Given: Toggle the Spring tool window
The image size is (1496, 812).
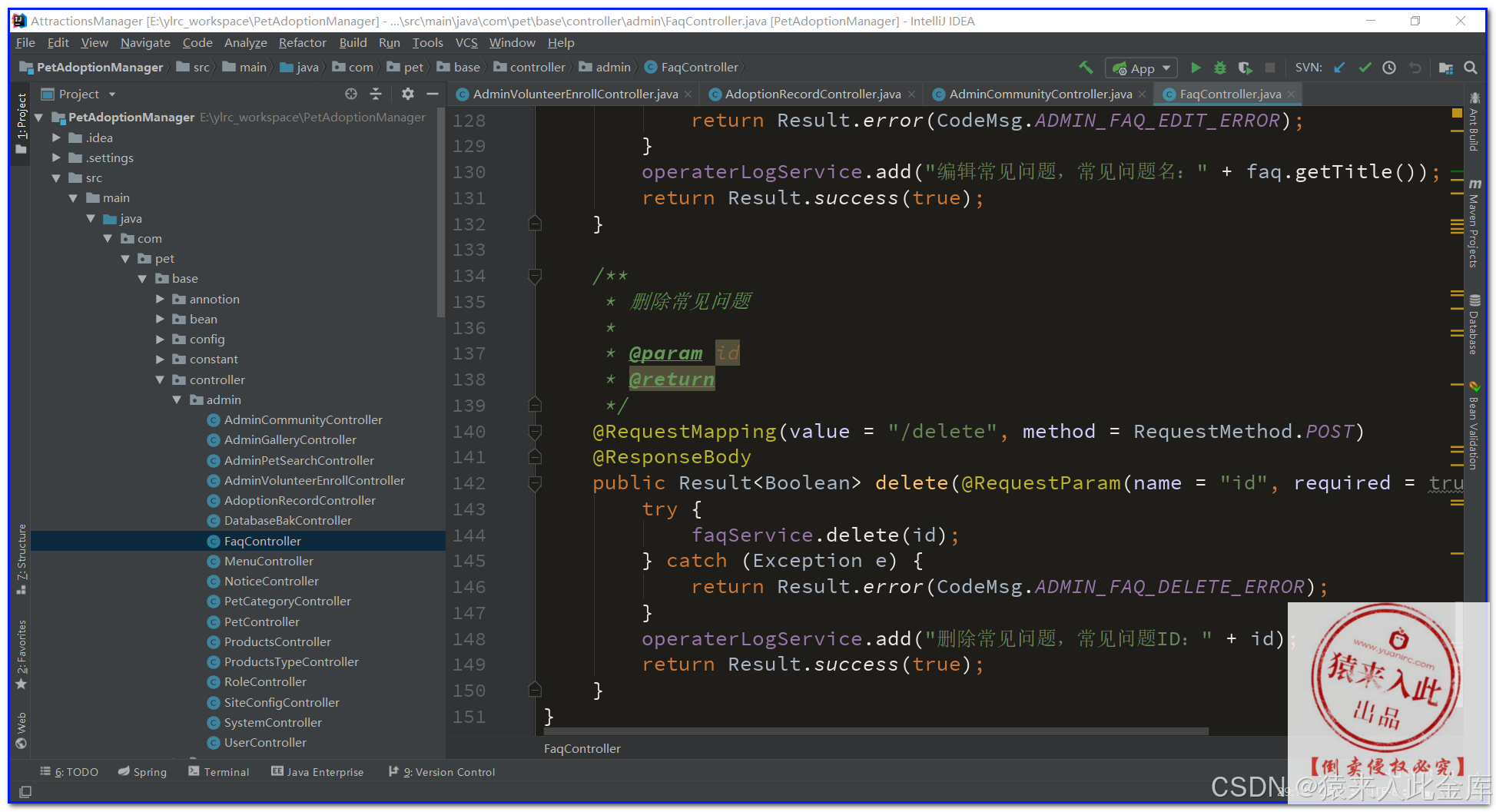Looking at the screenshot, I should 142,771.
